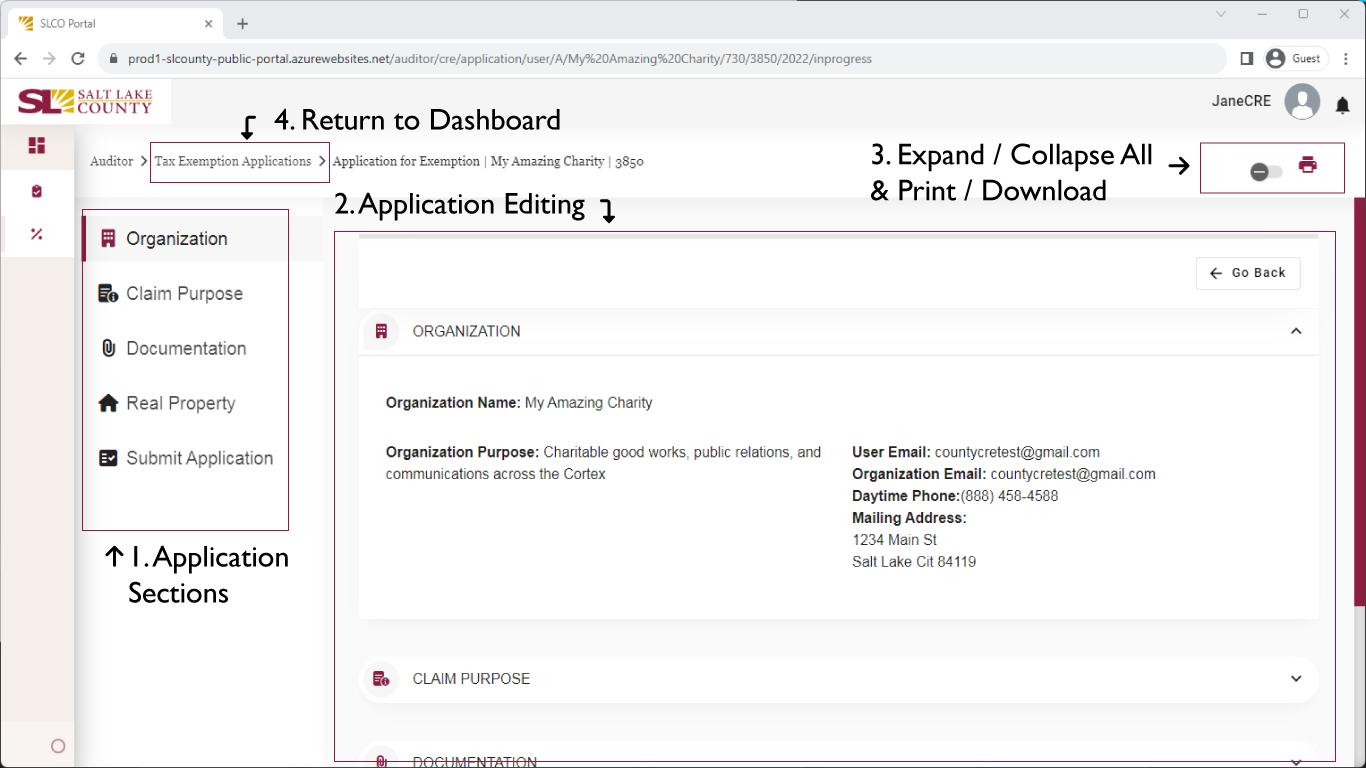The width and height of the screenshot is (1366, 768).
Task: Select Real Property in the section menu
Action: click(180, 404)
